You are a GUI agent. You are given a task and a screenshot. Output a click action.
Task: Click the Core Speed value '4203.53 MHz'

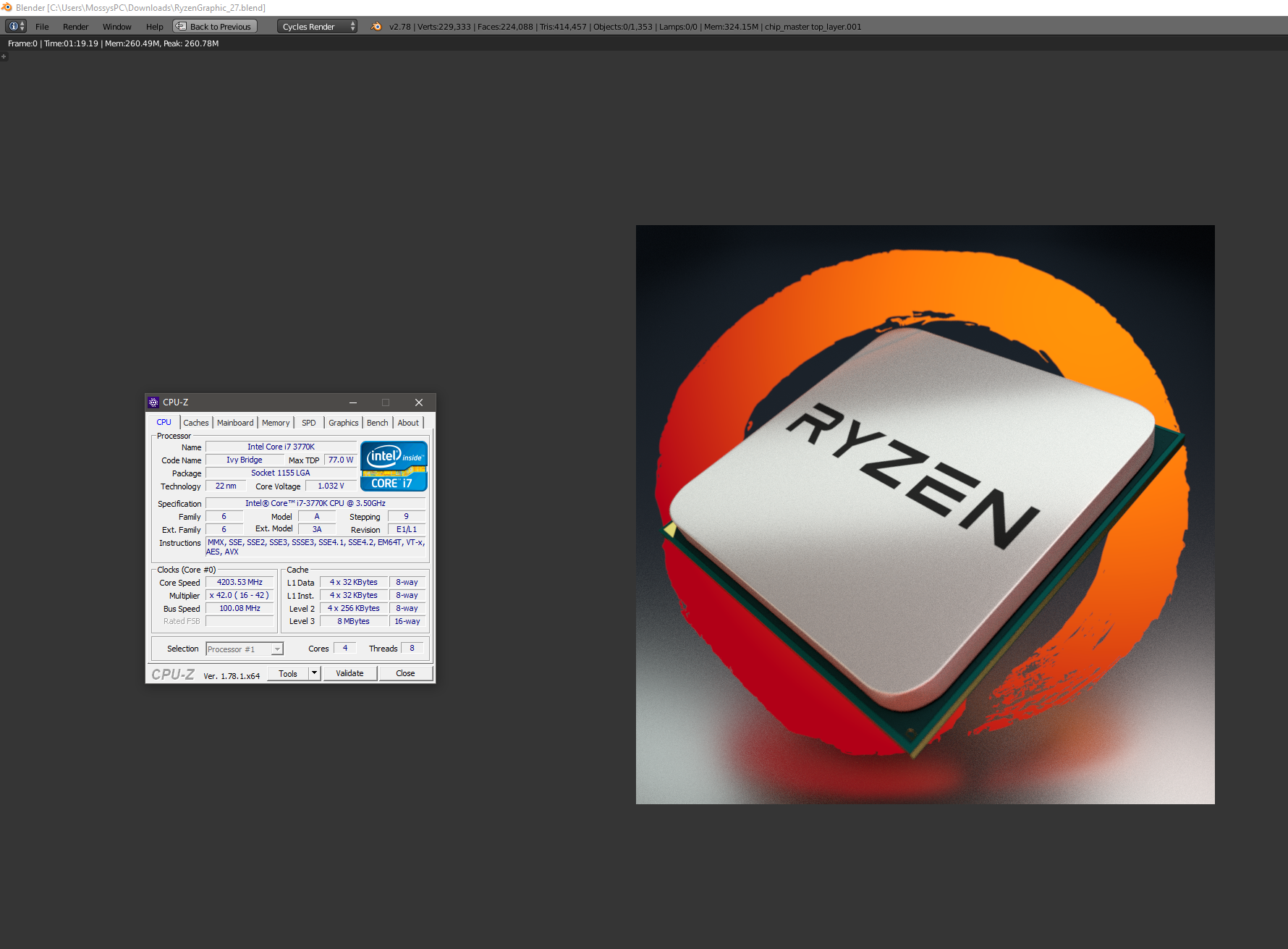(x=240, y=582)
